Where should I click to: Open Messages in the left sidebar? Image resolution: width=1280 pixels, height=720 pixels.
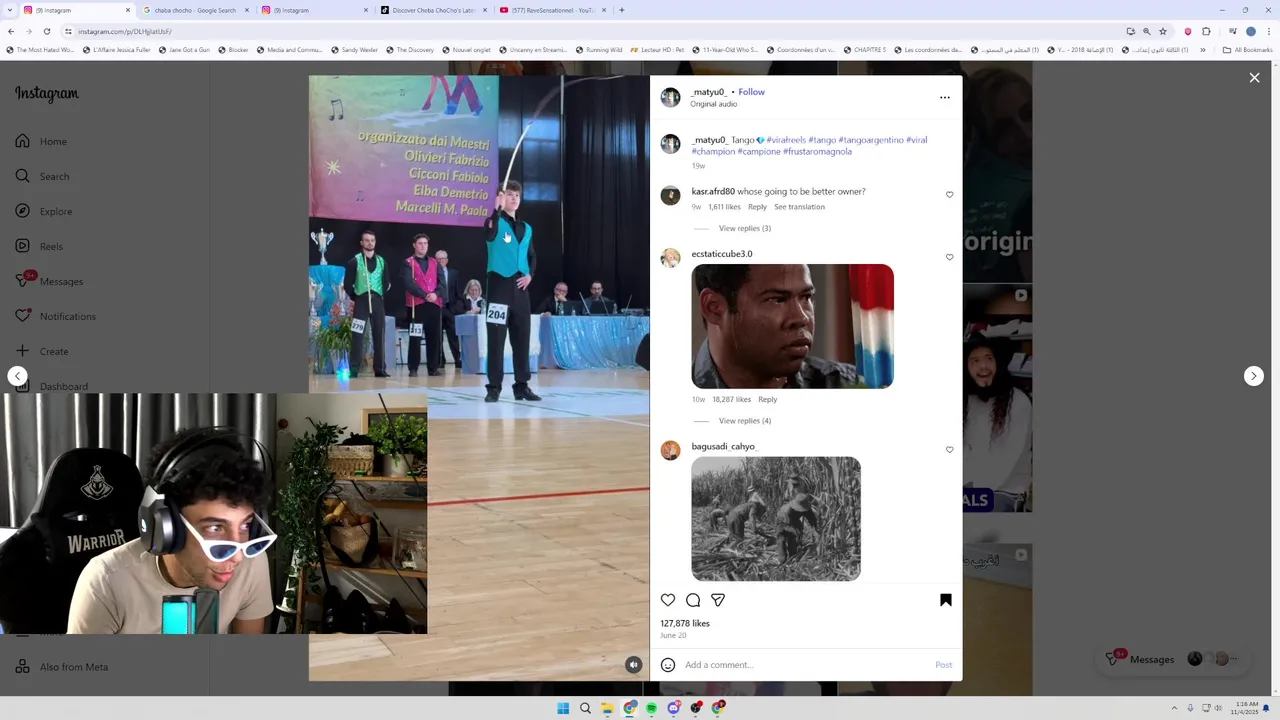tap(48, 281)
